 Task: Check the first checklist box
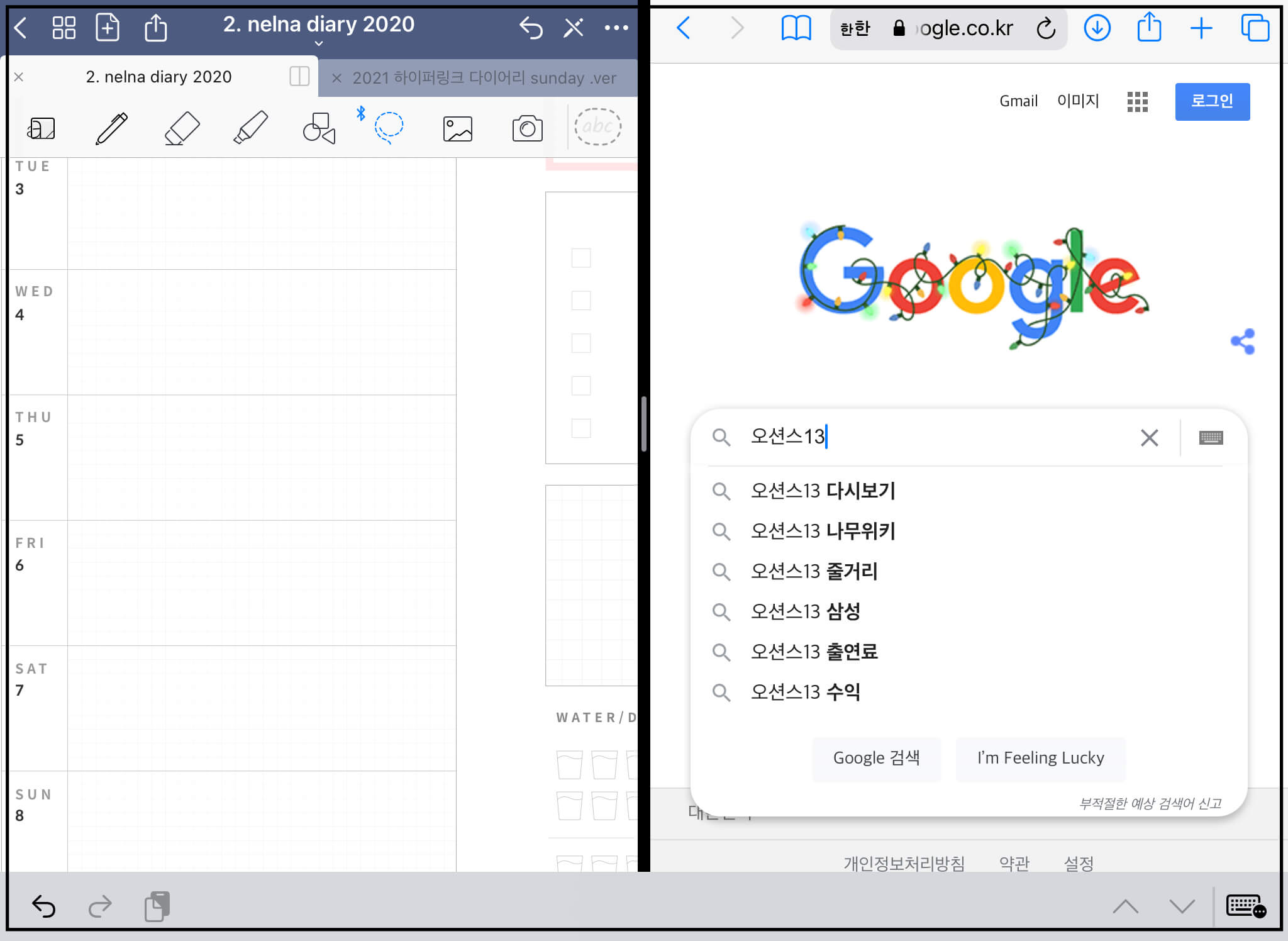click(x=580, y=258)
